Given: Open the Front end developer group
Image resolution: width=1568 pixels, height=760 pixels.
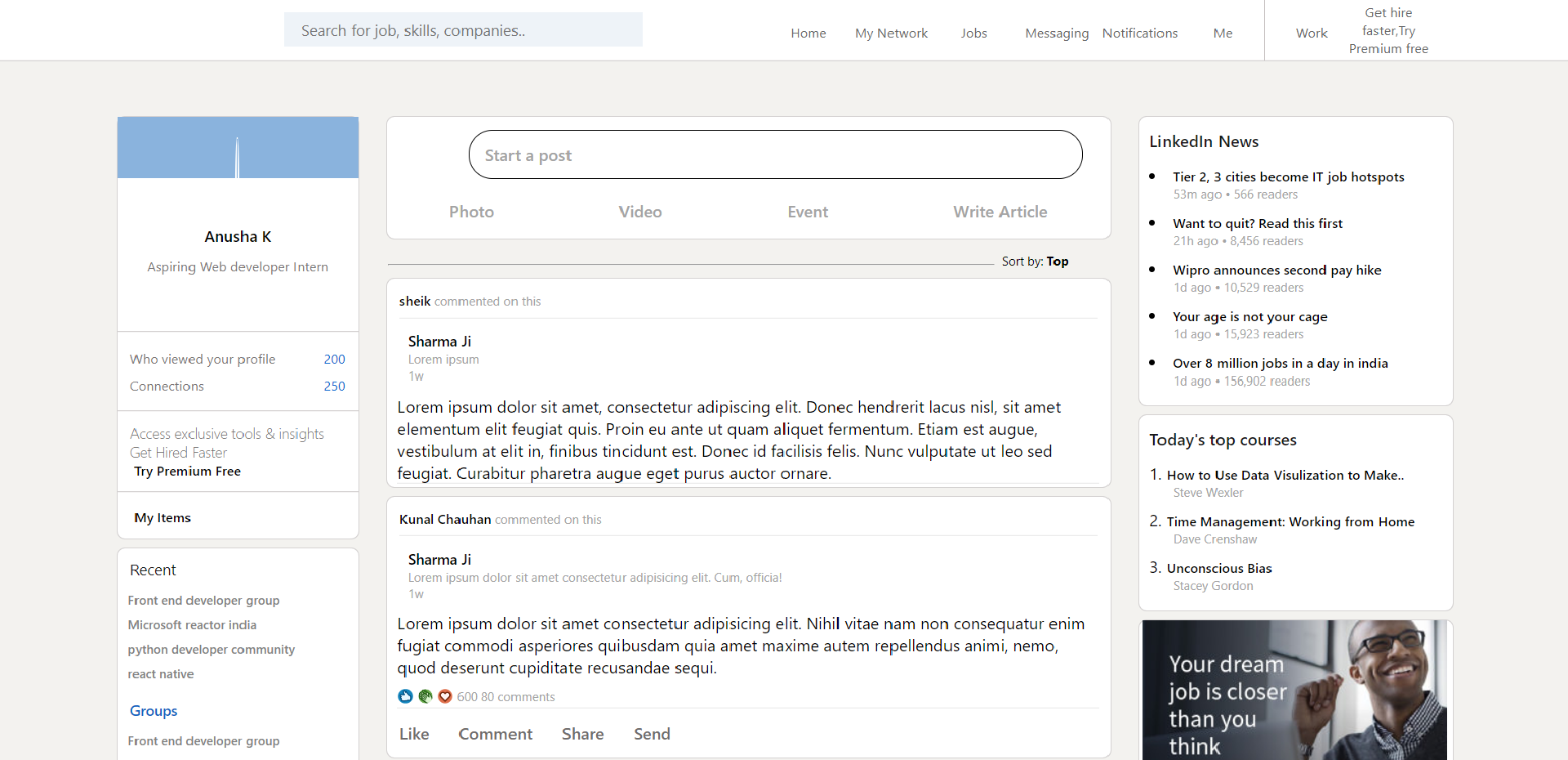Looking at the screenshot, I should click(203, 600).
